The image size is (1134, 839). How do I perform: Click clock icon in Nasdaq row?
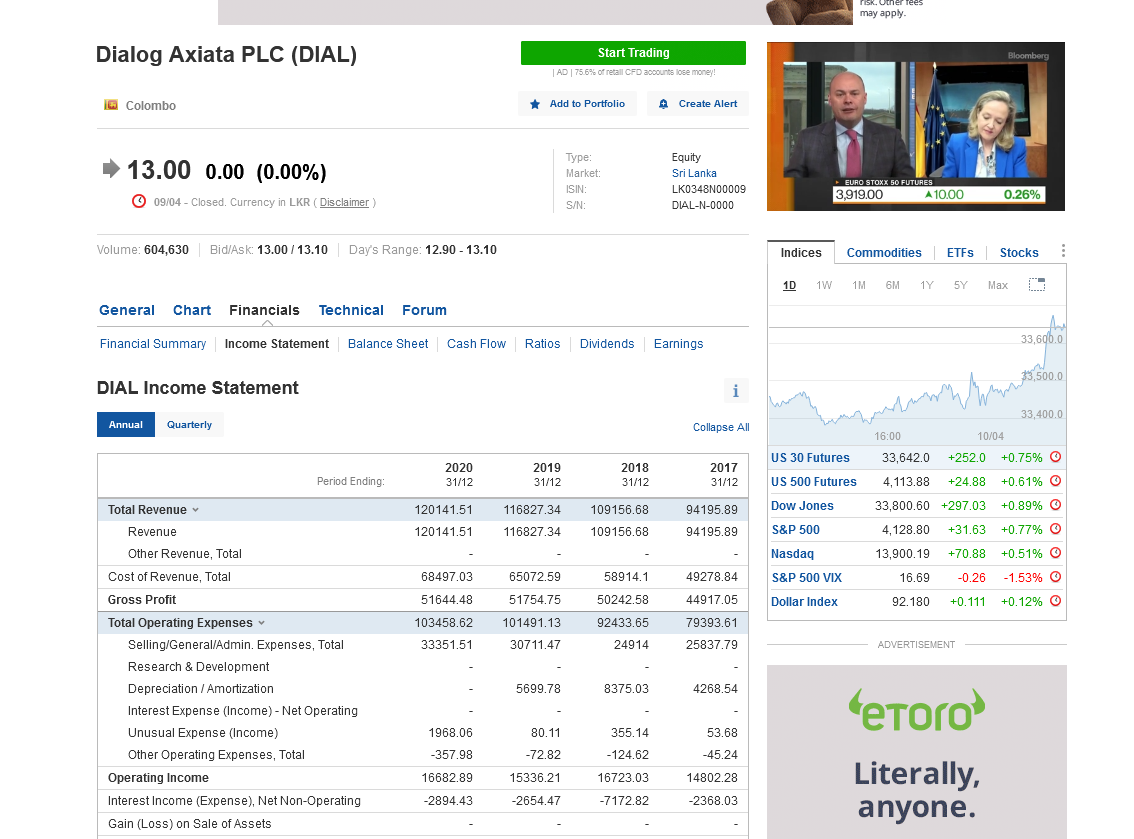[x=1055, y=553]
